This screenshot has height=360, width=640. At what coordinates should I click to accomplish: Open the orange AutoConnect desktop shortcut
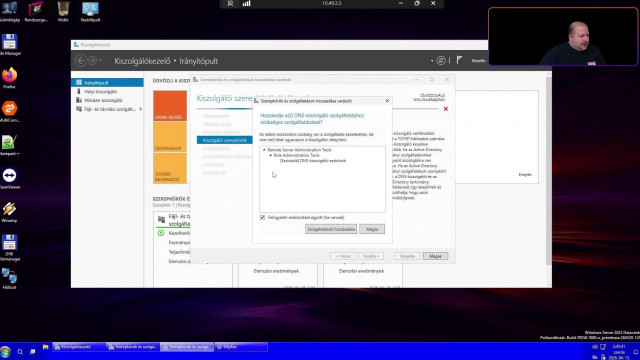(x=9, y=111)
